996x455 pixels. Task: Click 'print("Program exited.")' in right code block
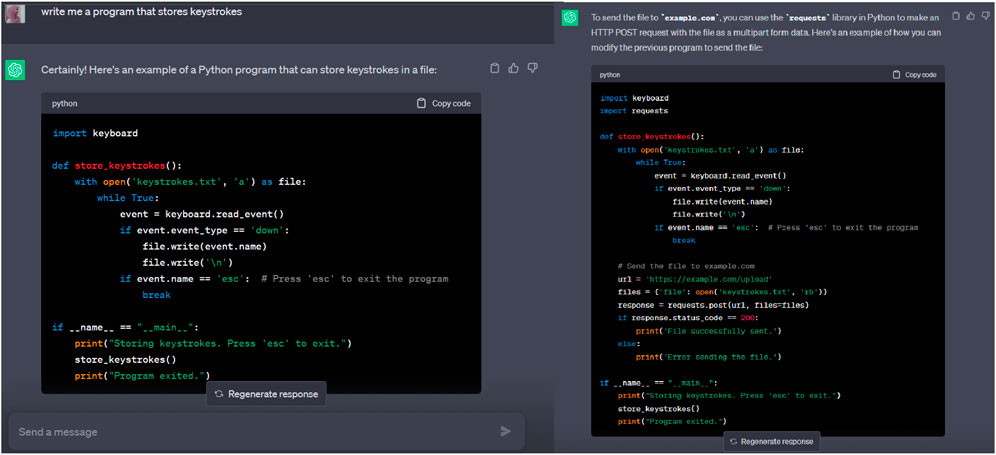pos(671,421)
